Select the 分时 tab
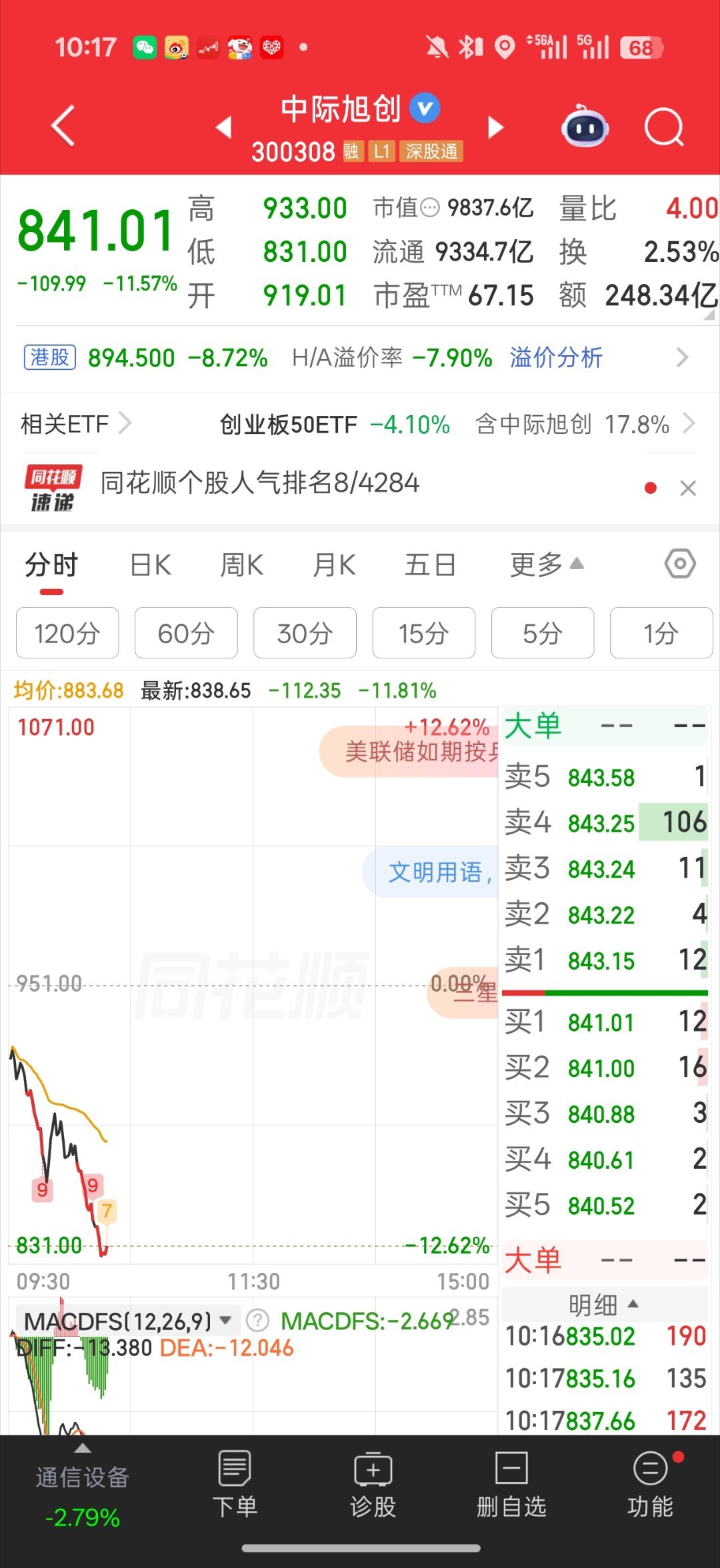Image resolution: width=720 pixels, height=1568 pixels. (x=51, y=565)
